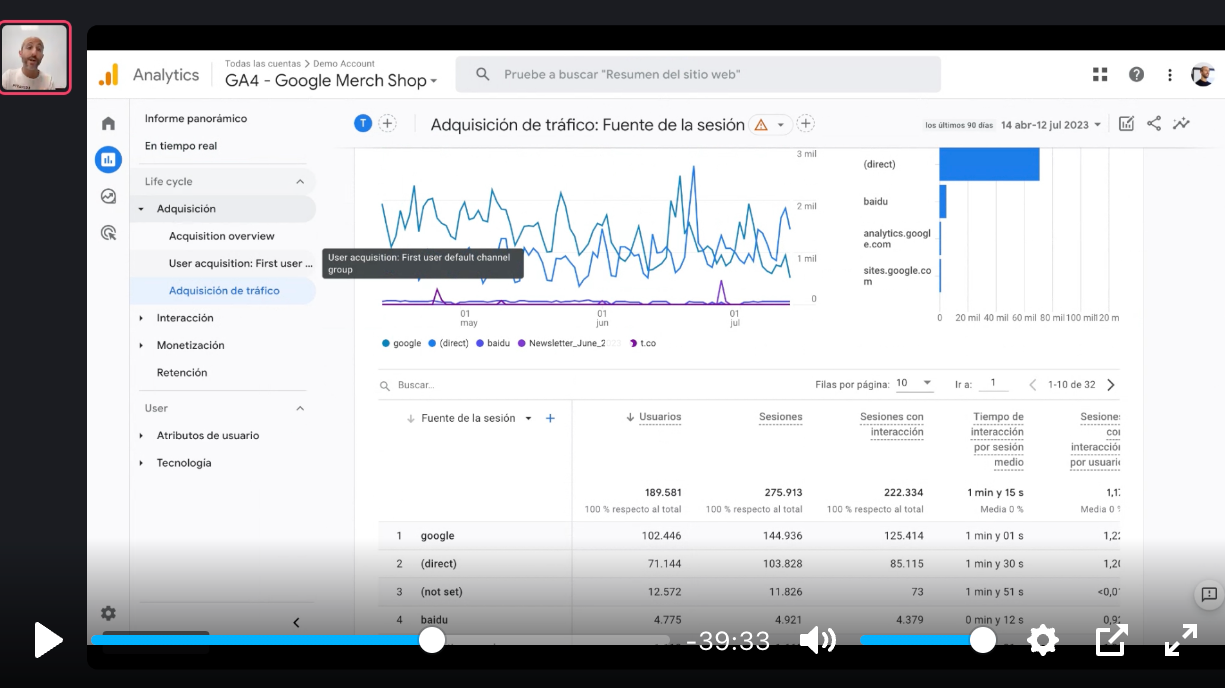The width and height of the screenshot is (1225, 688).
Task: Click the Ir a page number field
Action: click(993, 383)
